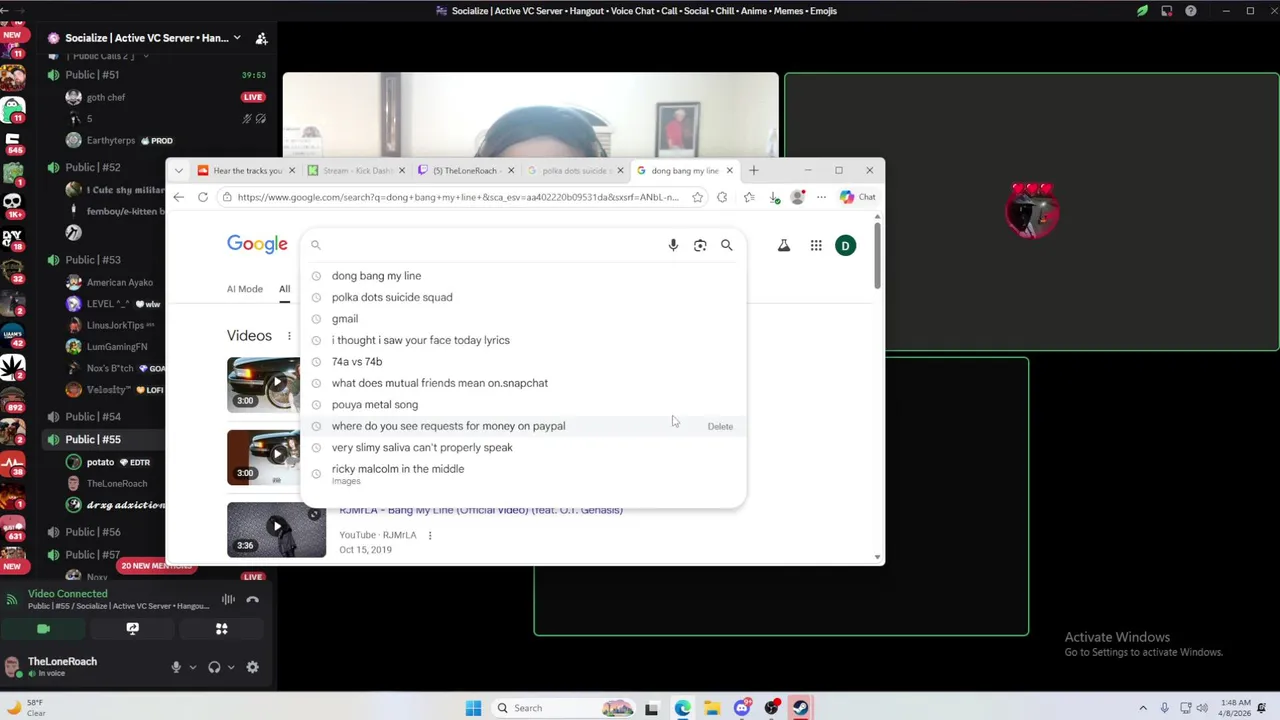Add this page to favorites star
Screen dimensions: 1280x720
[697, 197]
